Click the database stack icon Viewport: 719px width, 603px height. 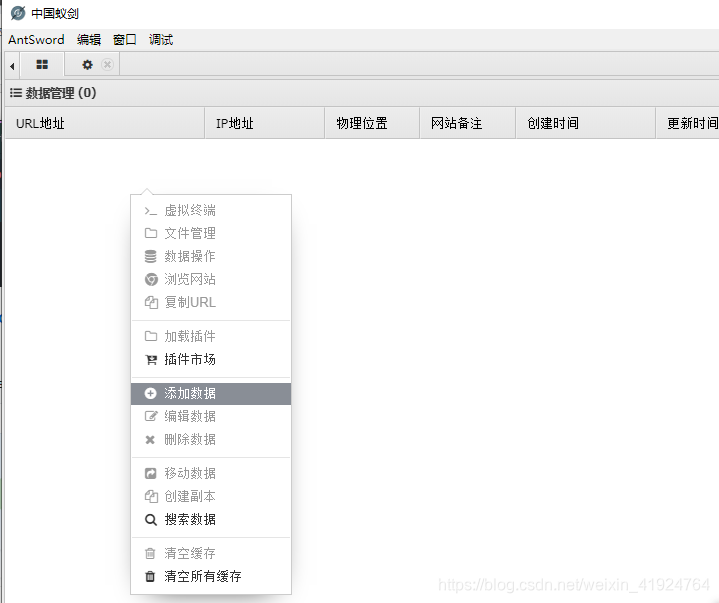coord(150,256)
